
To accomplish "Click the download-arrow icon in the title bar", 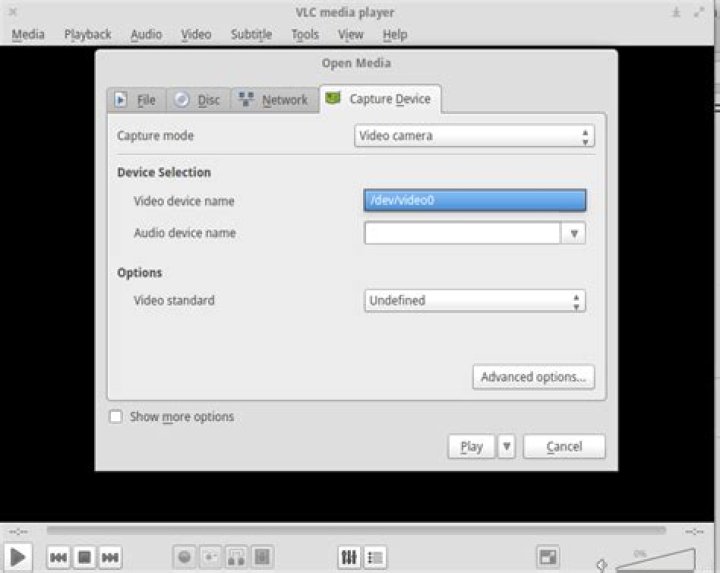I will tap(676, 12).
